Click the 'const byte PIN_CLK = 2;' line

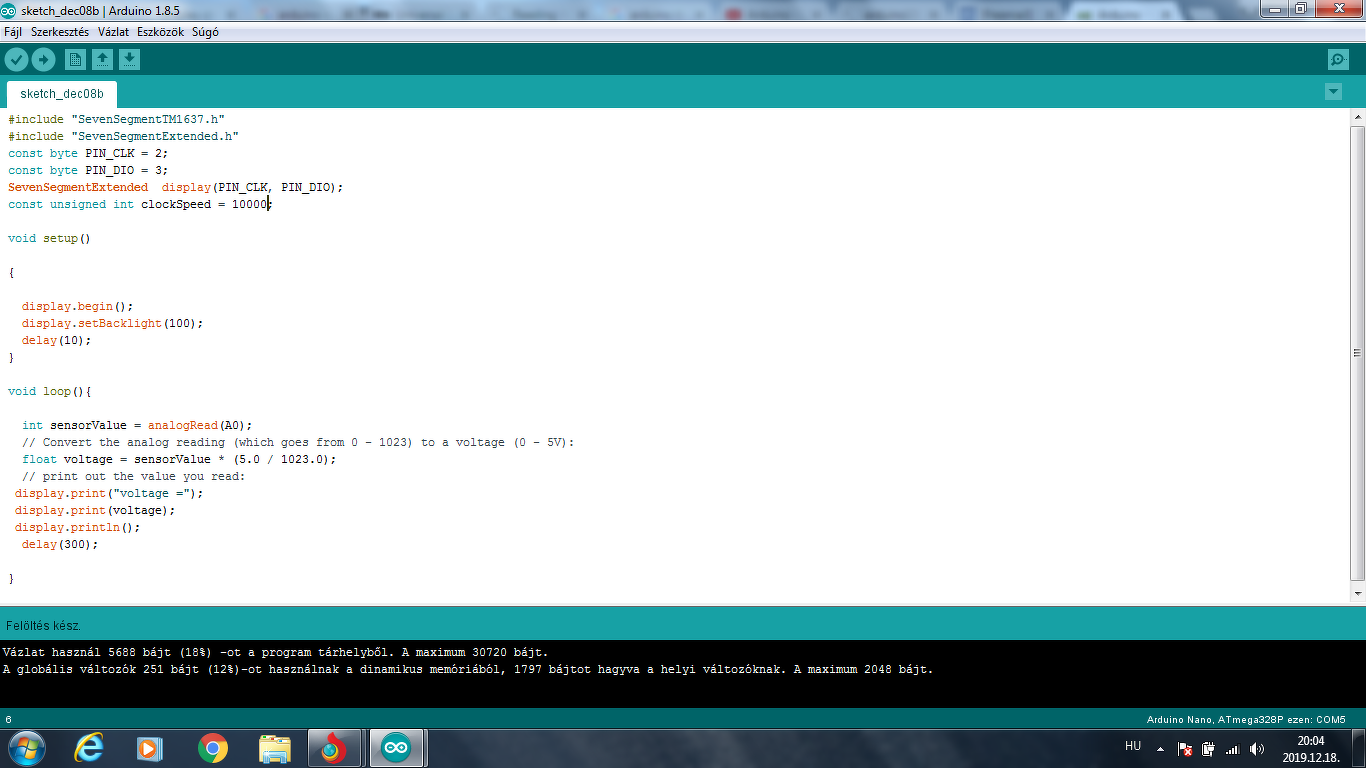(x=88, y=153)
